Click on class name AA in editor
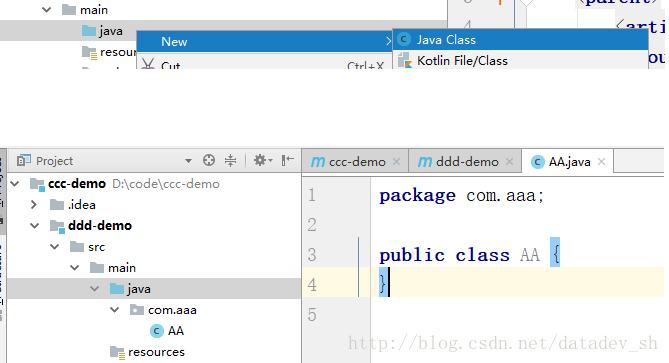Screen dimensions: 669x363 529,255
